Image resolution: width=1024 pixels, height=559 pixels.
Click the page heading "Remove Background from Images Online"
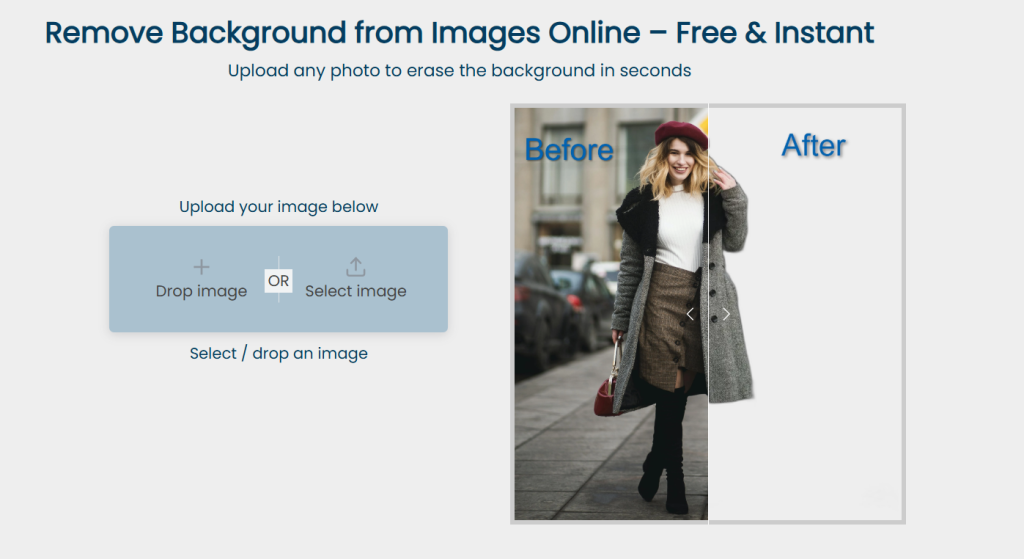459,33
